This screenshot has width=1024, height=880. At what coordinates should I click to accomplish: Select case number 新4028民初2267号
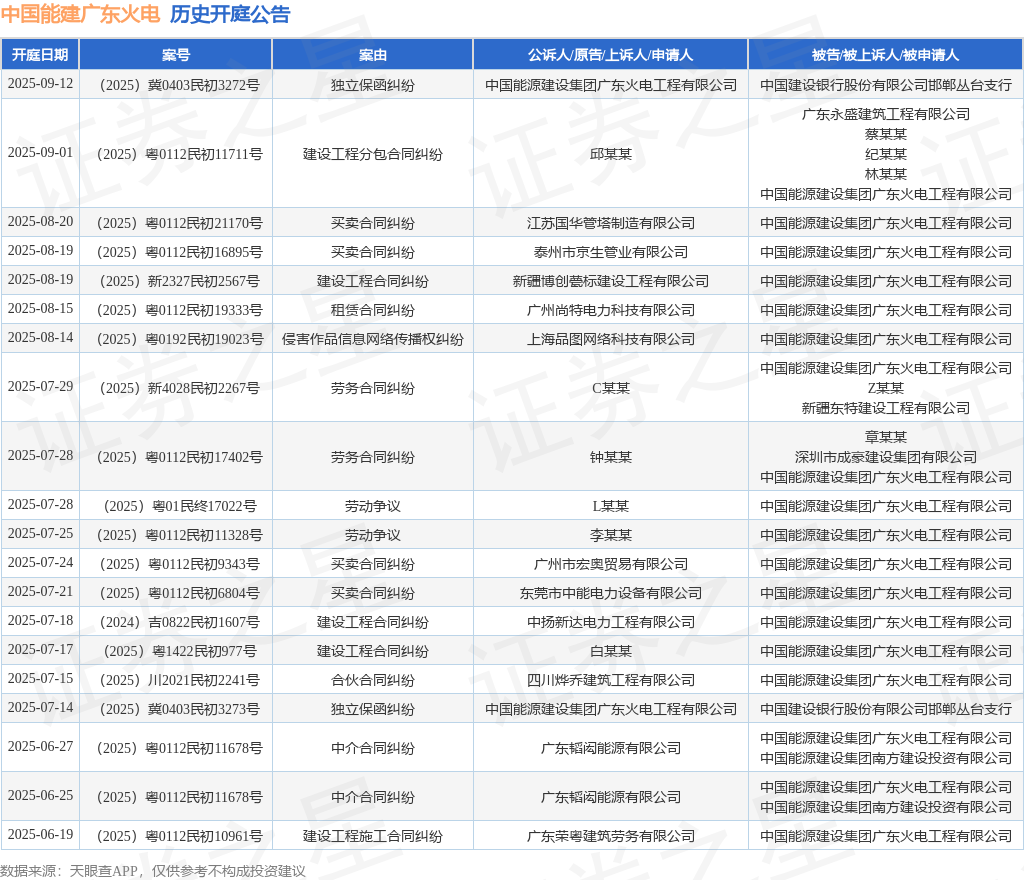coord(179,388)
